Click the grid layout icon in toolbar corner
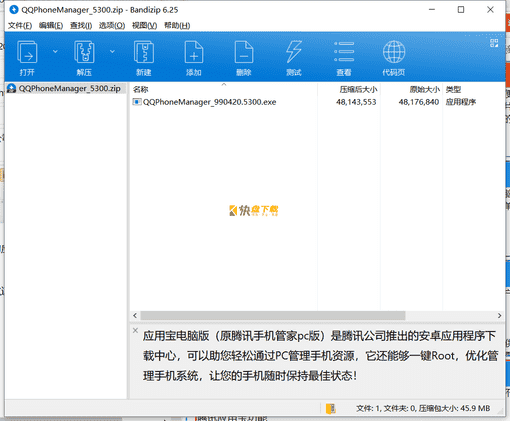The height and width of the screenshot is (421, 510). click(494, 43)
